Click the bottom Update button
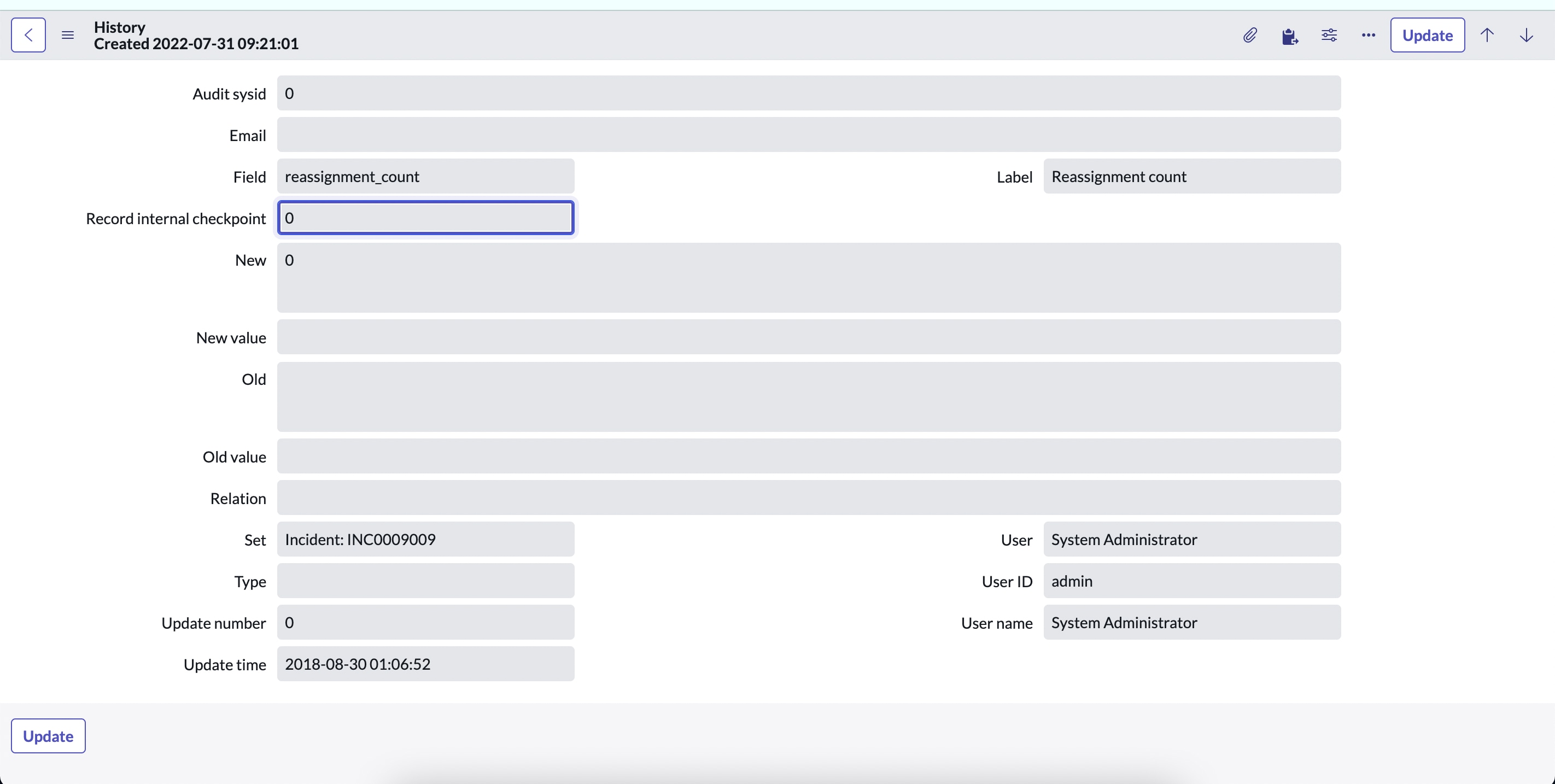This screenshot has width=1555, height=784. coord(48,736)
